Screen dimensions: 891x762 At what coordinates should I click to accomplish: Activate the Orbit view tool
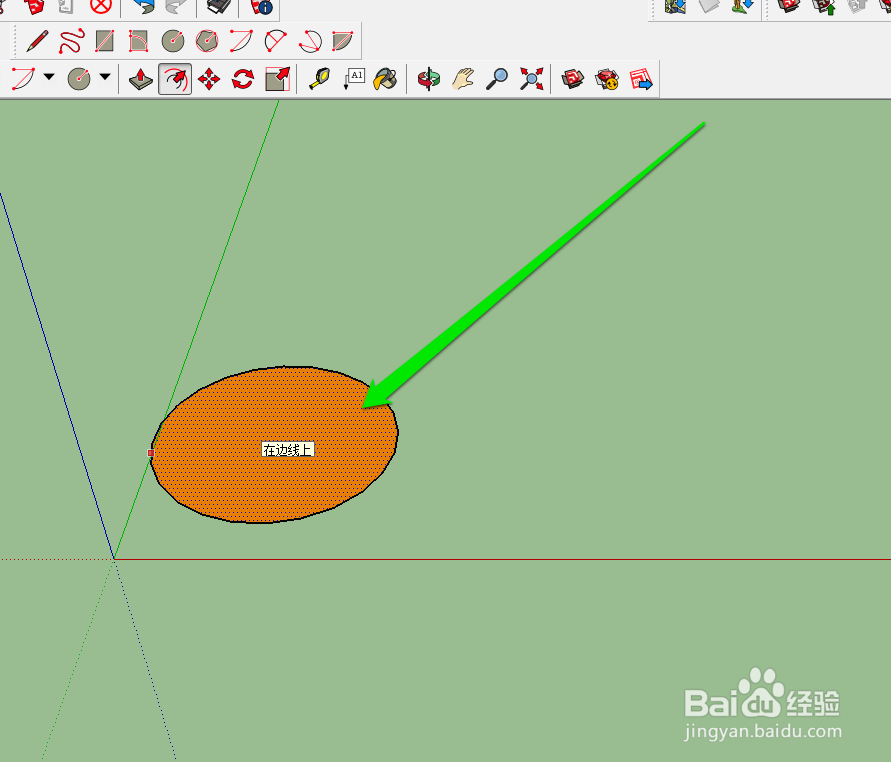coord(429,79)
